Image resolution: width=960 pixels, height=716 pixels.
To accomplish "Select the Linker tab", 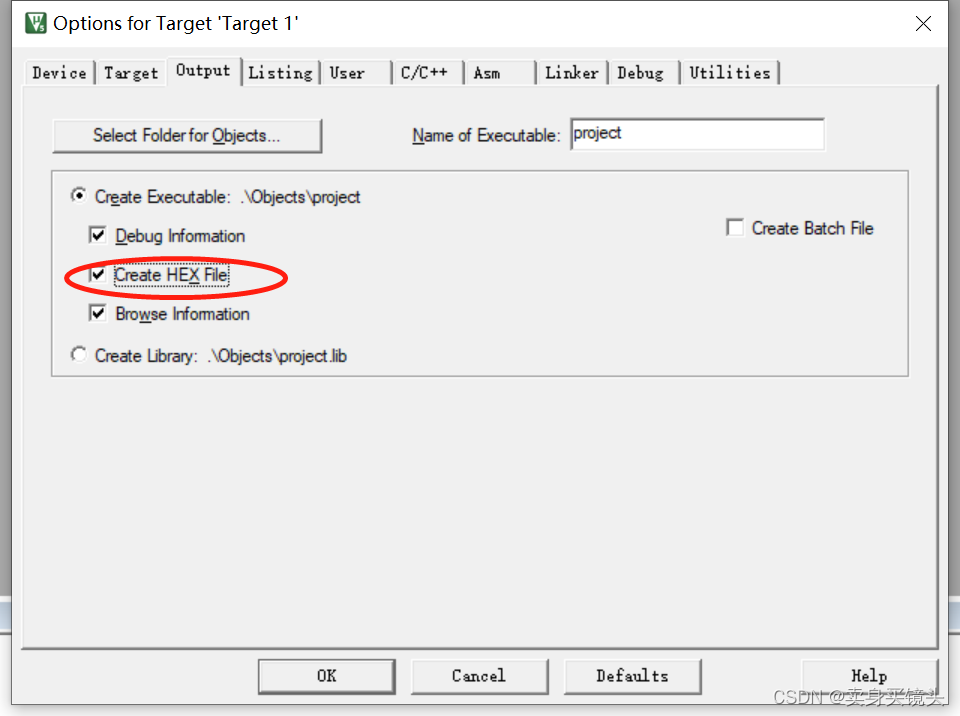I will coord(572,73).
